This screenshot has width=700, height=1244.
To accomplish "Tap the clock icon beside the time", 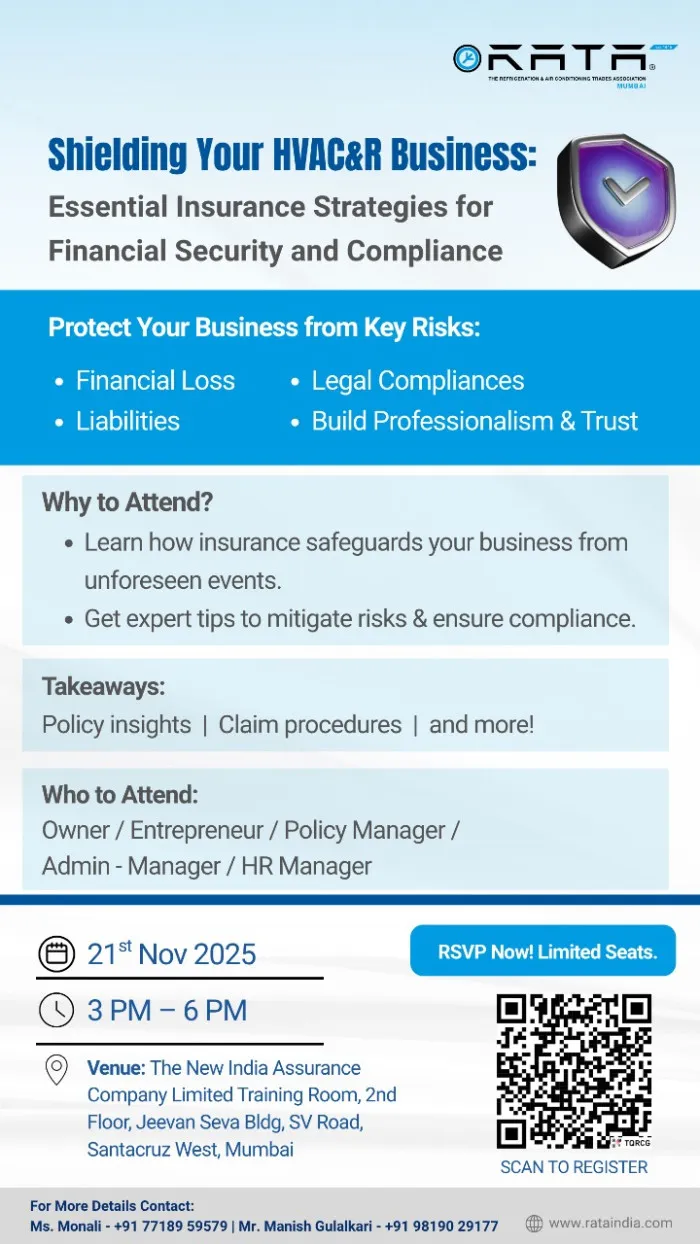I will pyautogui.click(x=56, y=1009).
